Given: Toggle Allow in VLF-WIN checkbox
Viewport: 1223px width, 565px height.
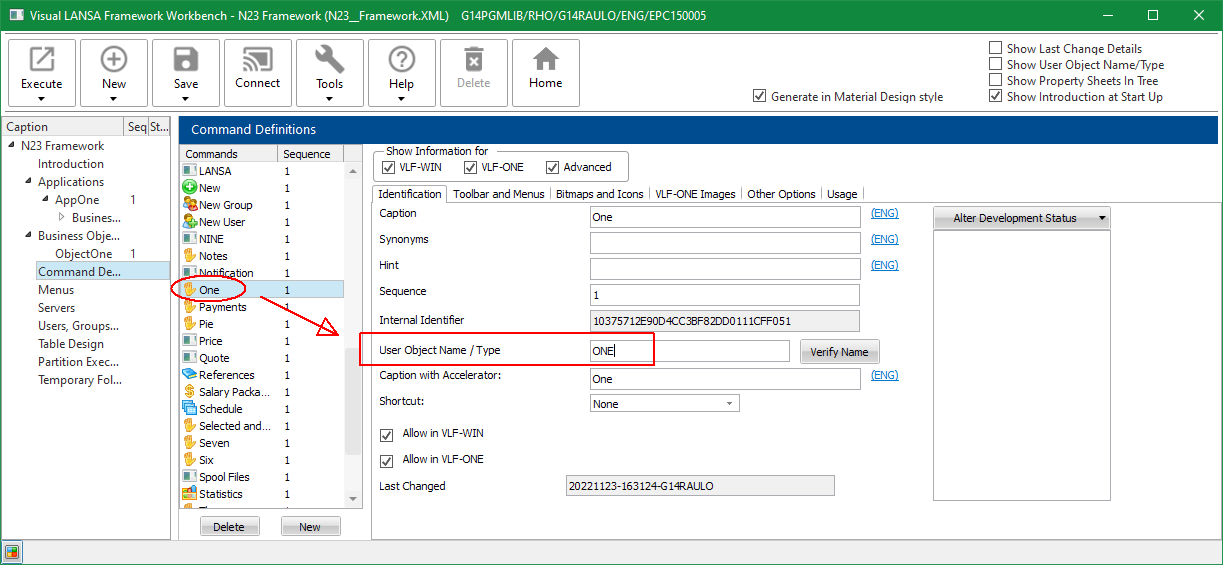Looking at the screenshot, I should tap(387, 435).
